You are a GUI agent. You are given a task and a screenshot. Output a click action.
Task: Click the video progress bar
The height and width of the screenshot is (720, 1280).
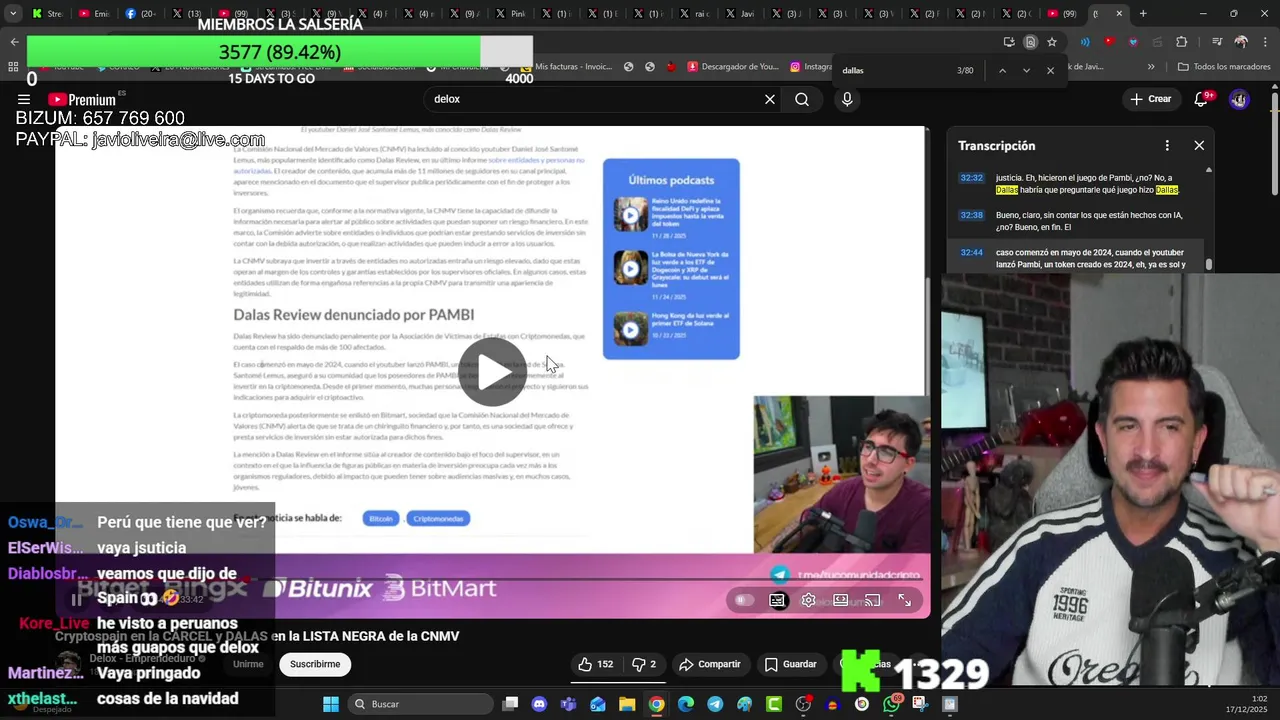tap(492, 578)
